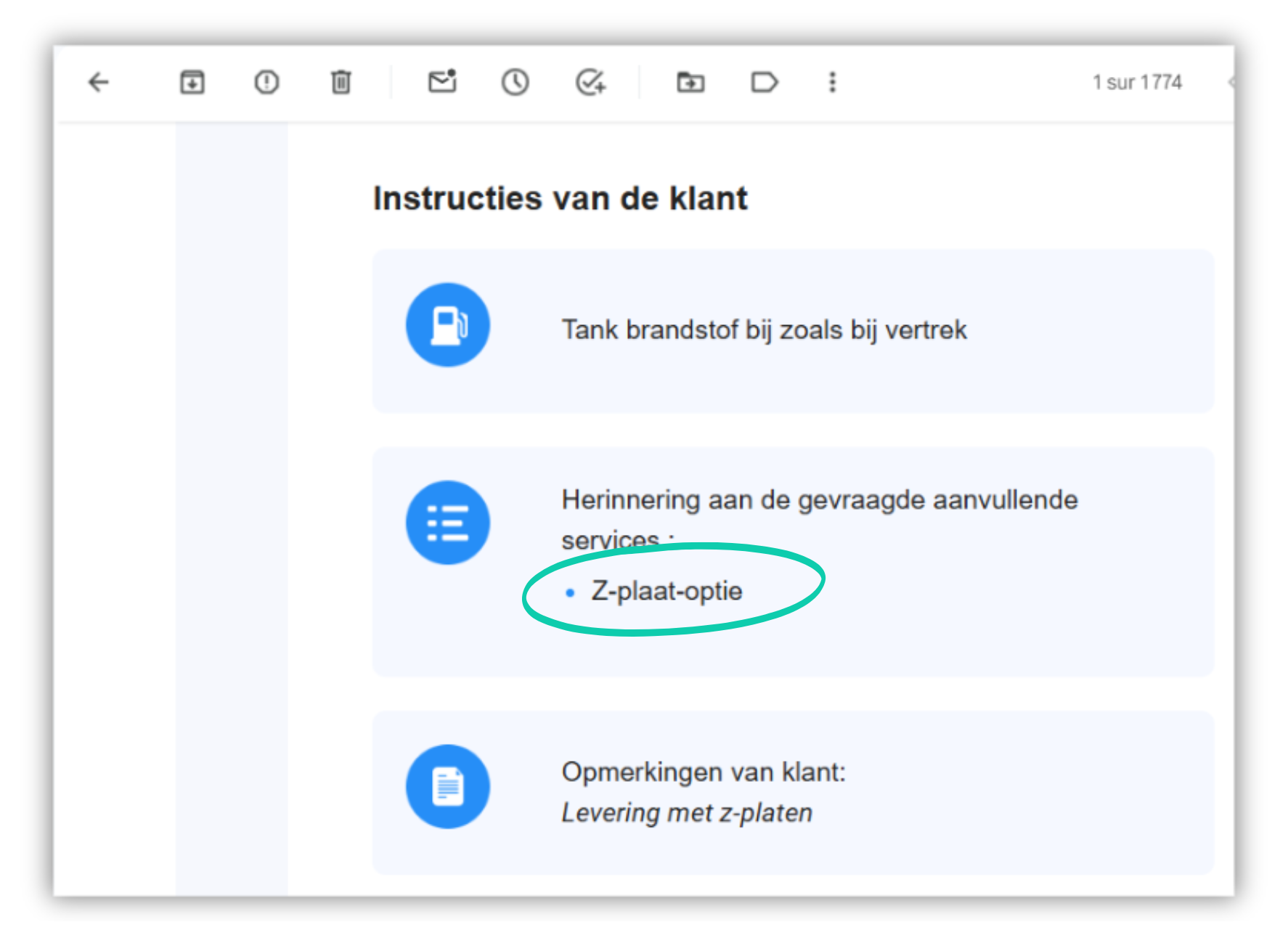Click 'Herinnering aan de gevraagde aanvullende' text

(x=820, y=500)
